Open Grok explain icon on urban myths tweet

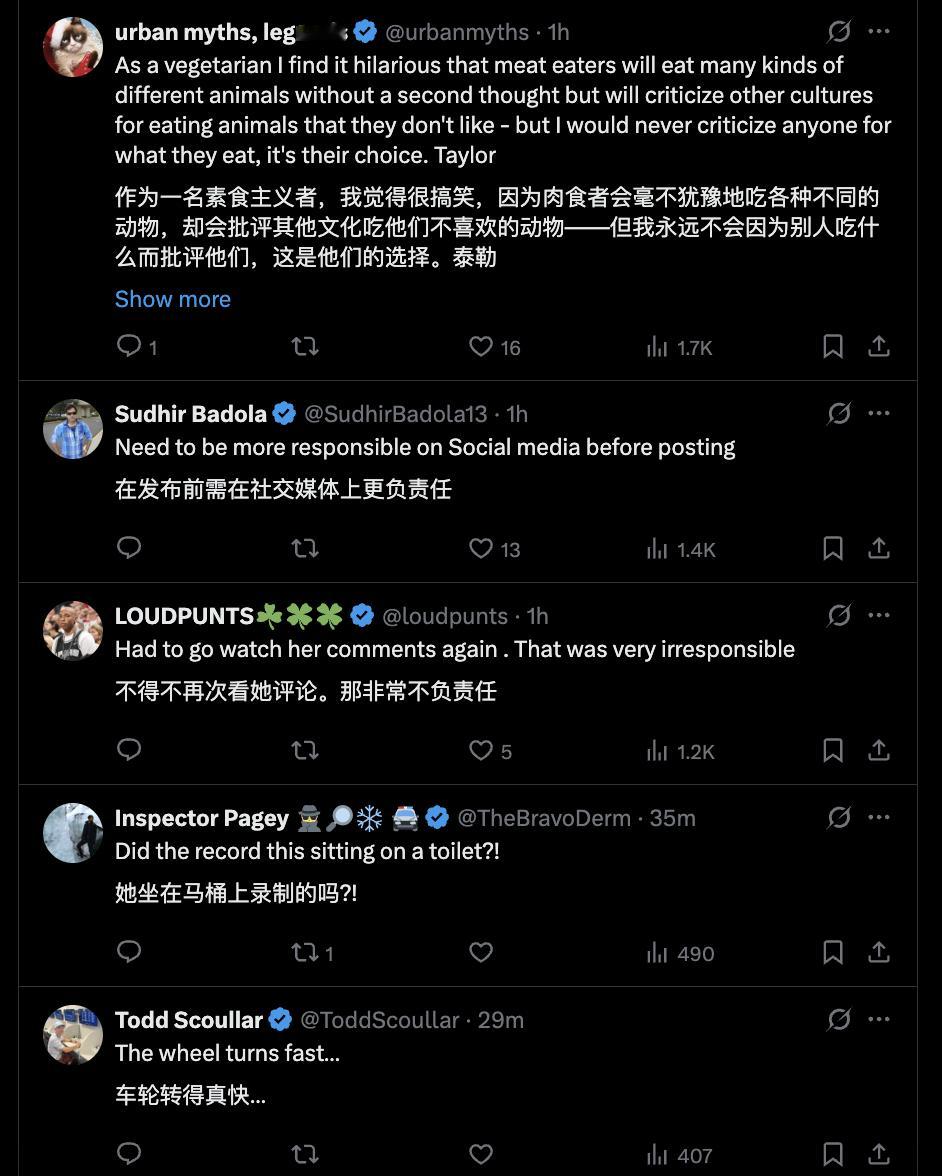tap(838, 32)
